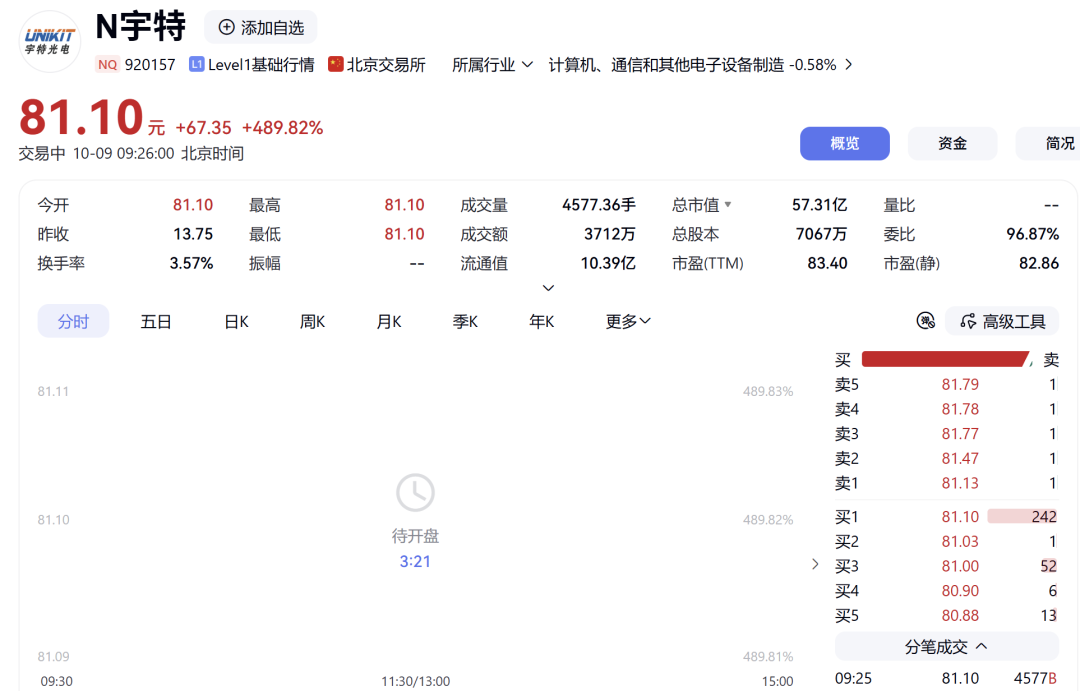Image resolution: width=1080 pixels, height=691 pixels.
Task: Add stock to watchlist with 添加自选
Action: (261, 28)
